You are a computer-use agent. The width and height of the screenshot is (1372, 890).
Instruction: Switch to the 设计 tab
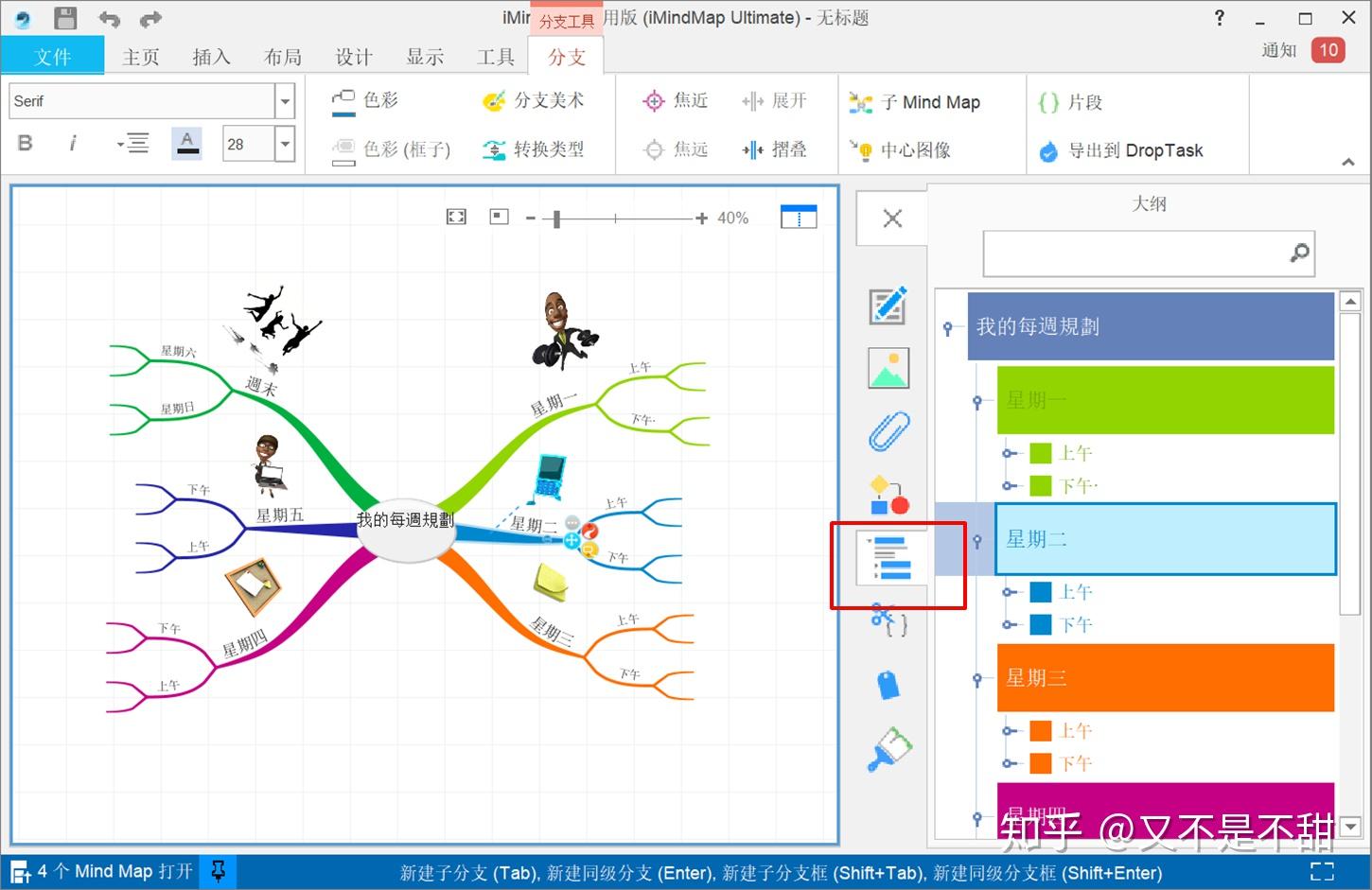354,57
